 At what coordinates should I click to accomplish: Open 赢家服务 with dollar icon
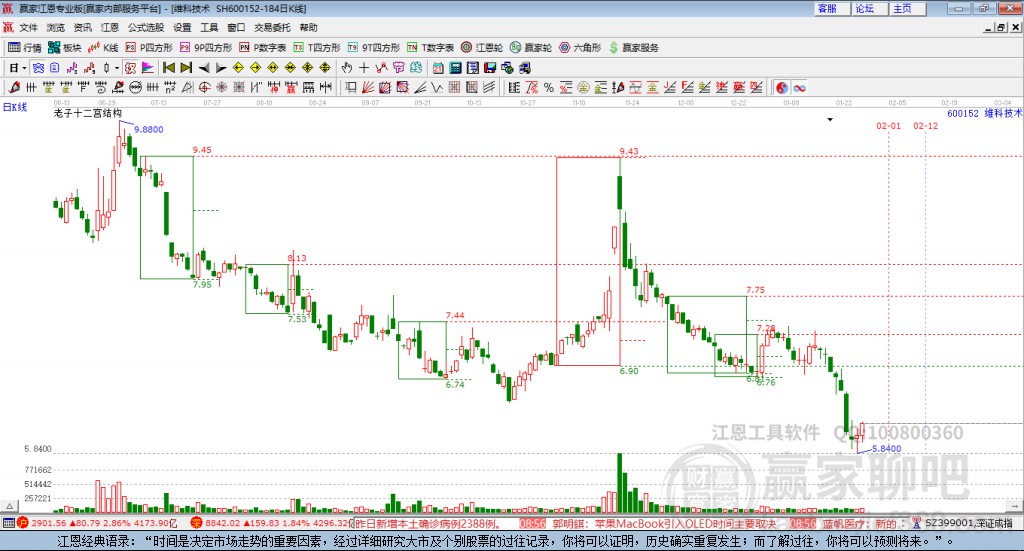633,48
